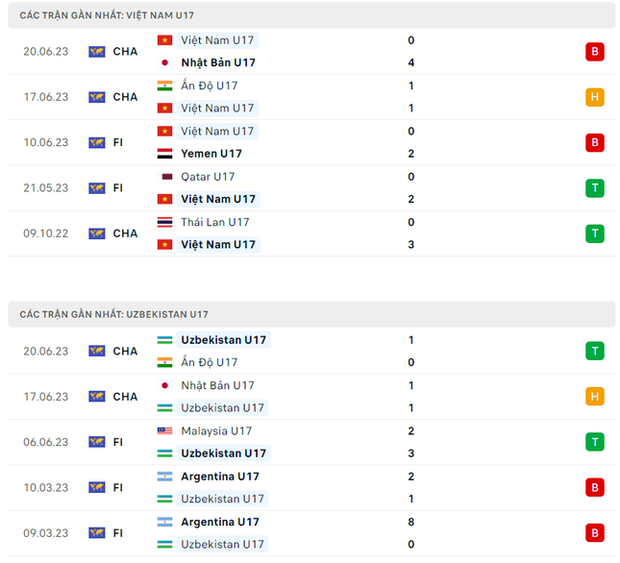This screenshot has height=563, width=620.
Task: Click Argentina flag in 09.03.23 match
Action: click(x=165, y=522)
